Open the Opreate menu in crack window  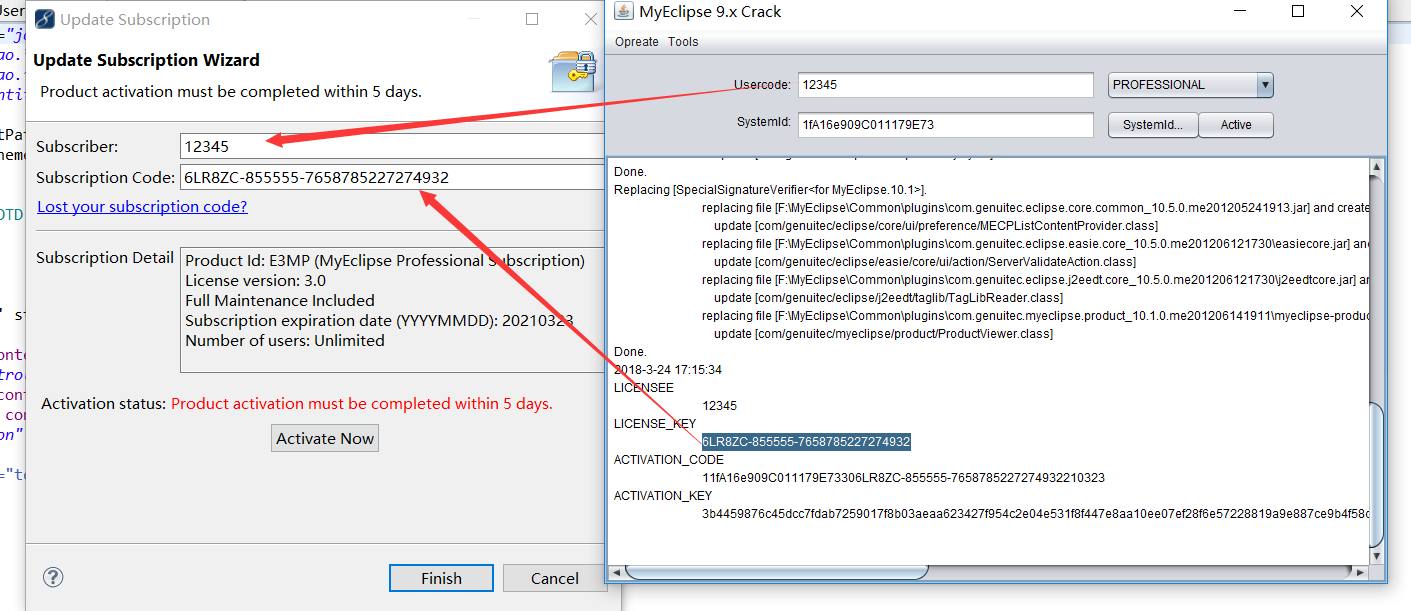(x=637, y=42)
